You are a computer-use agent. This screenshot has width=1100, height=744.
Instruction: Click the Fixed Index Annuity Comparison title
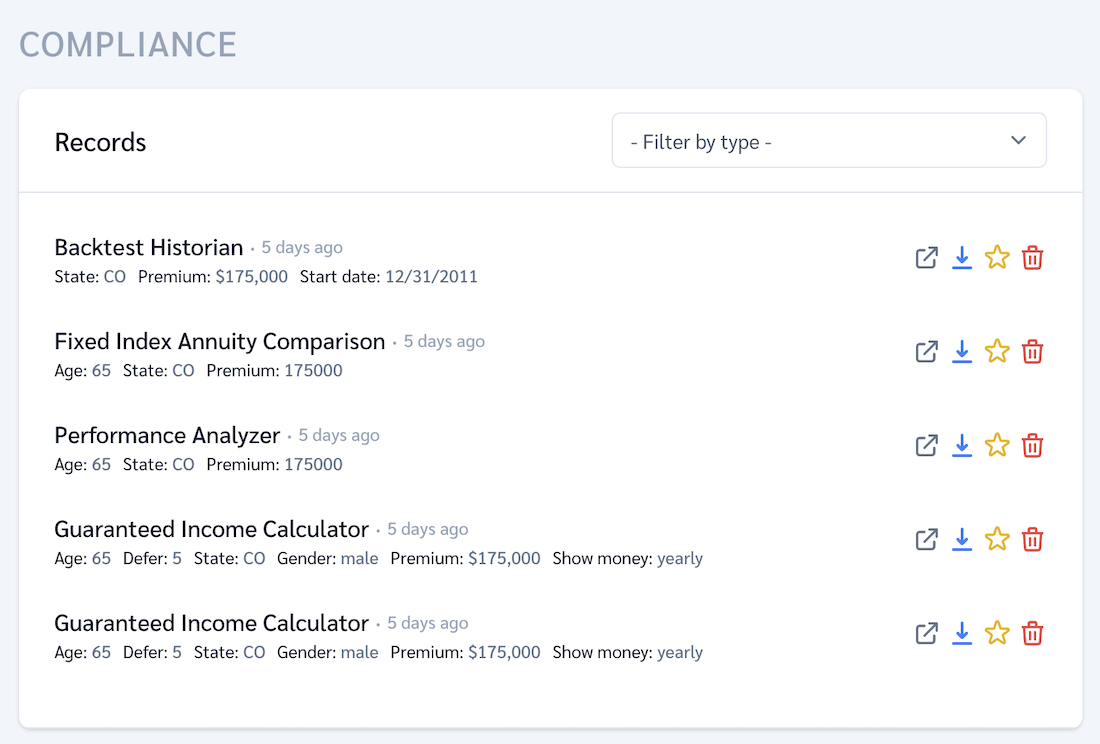(219, 341)
